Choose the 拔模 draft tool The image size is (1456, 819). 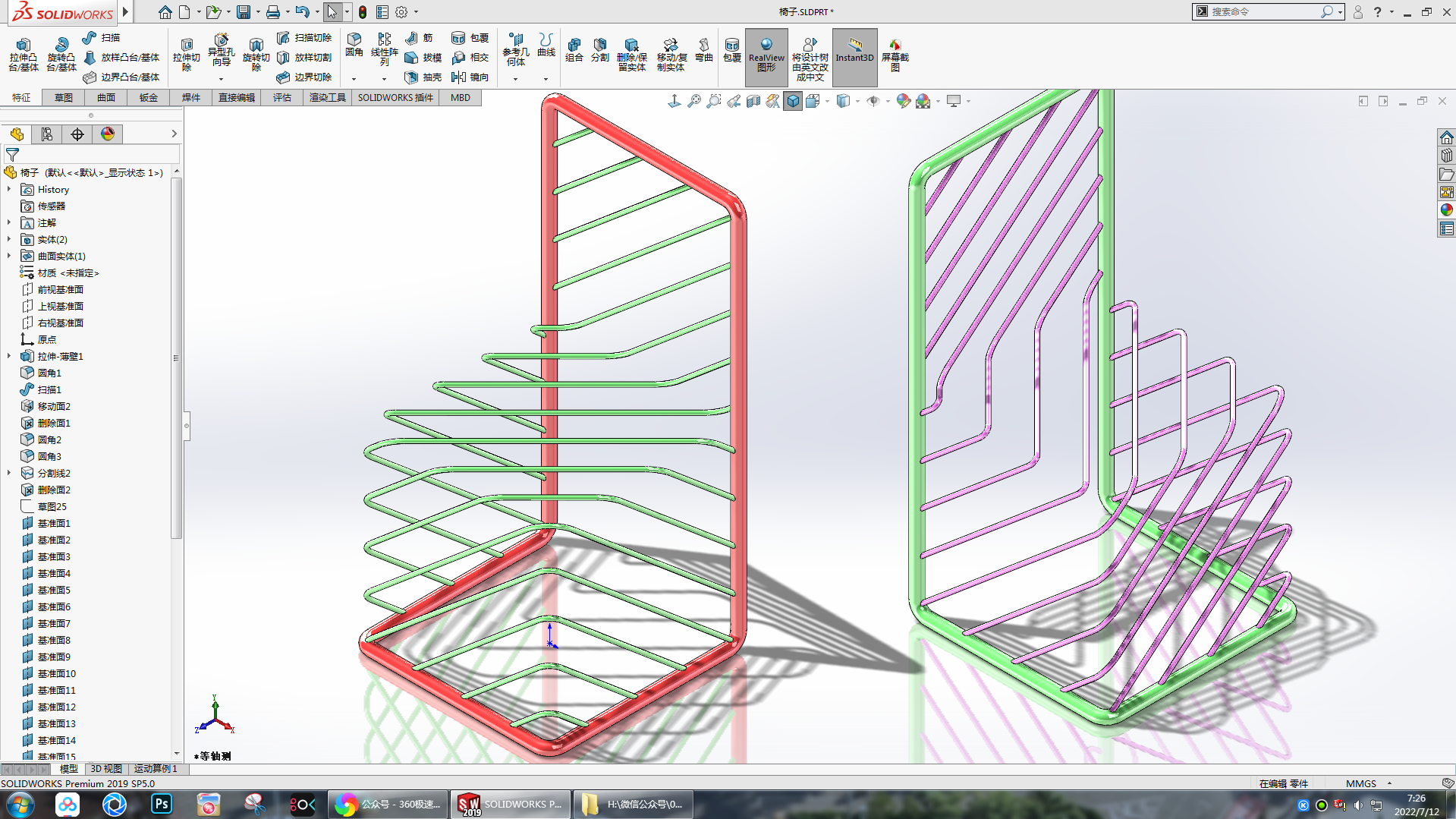coord(423,57)
